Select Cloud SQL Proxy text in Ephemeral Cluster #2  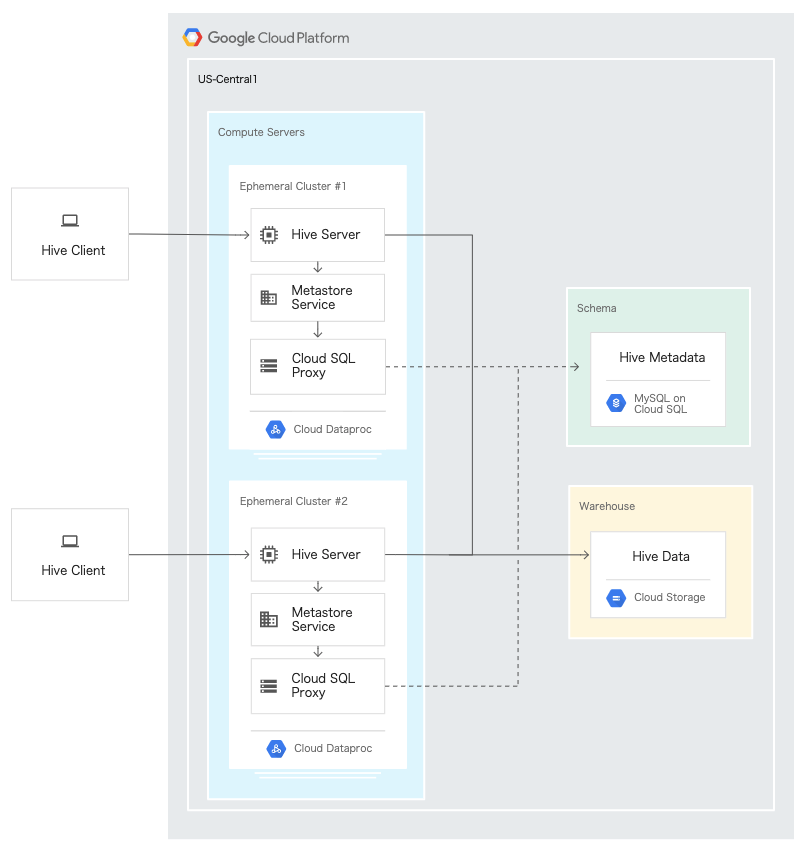point(323,685)
